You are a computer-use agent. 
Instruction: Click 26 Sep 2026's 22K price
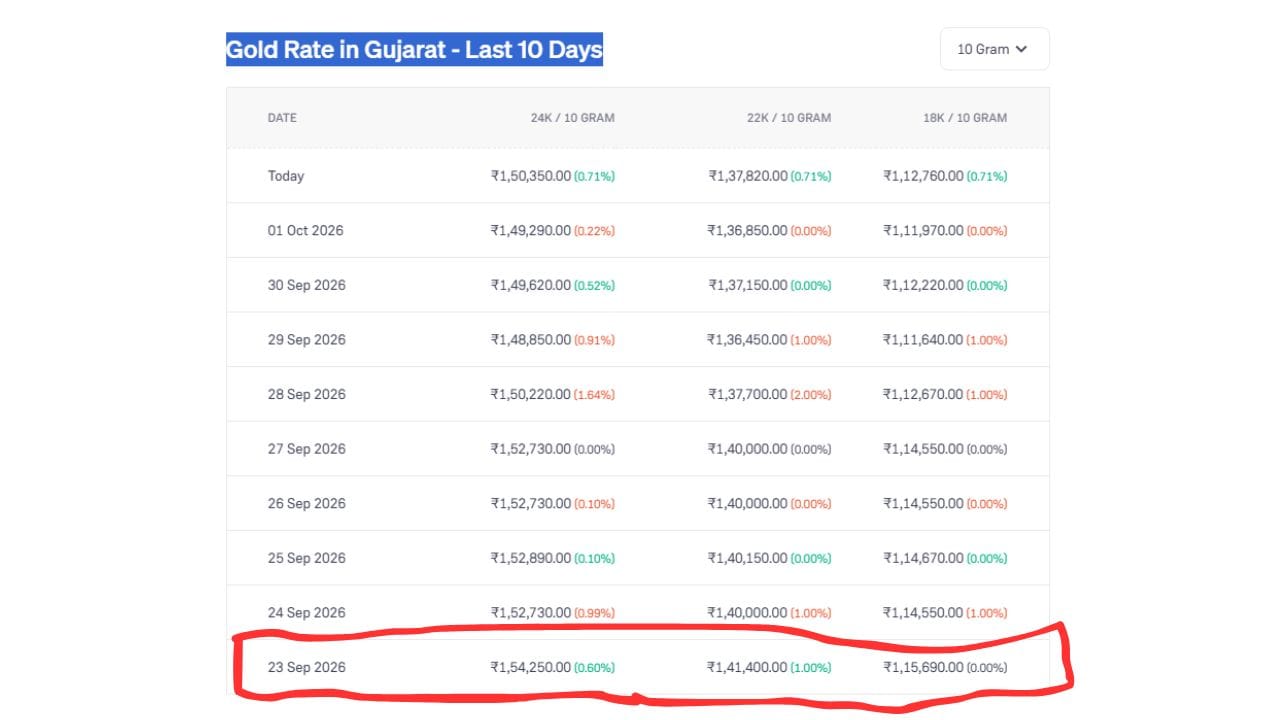[747, 504]
